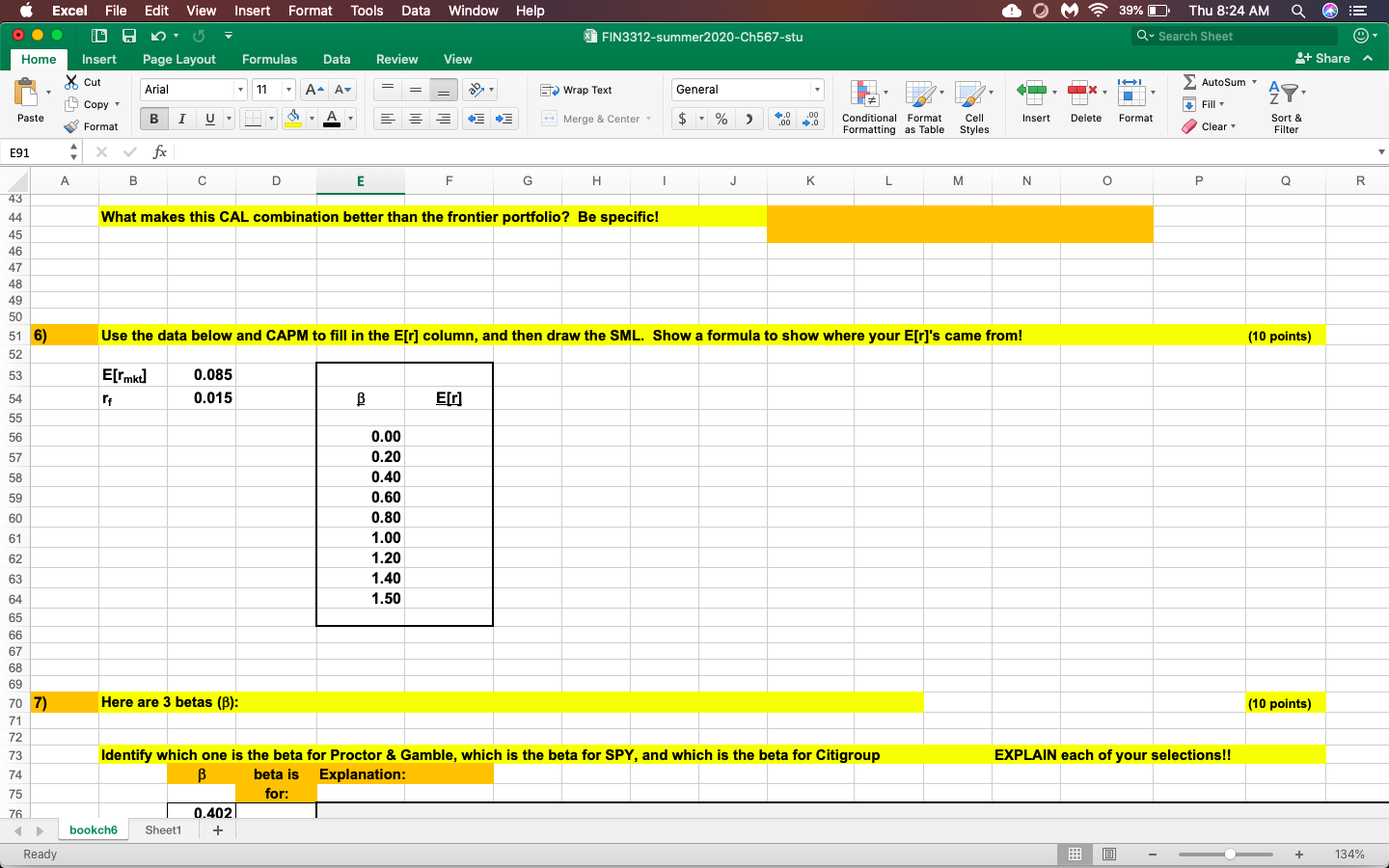Click the Percent Style icon
The image size is (1389, 868).
coord(721,119)
